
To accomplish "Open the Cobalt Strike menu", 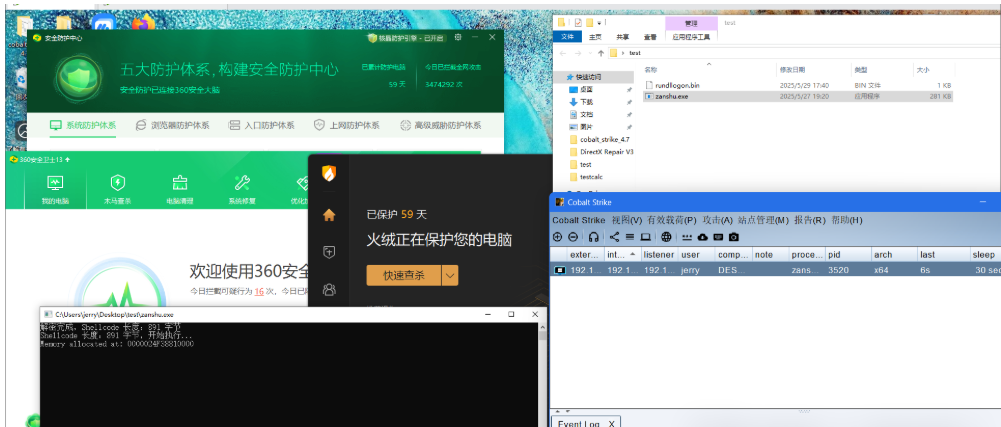I will coord(579,220).
